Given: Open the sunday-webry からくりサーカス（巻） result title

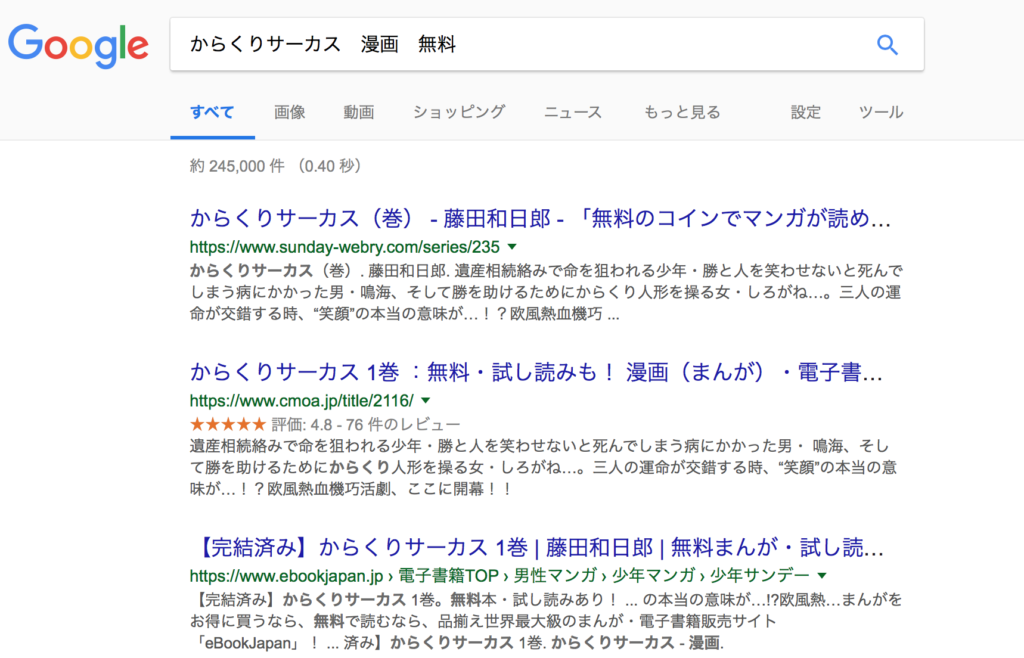Looking at the screenshot, I should (540, 218).
